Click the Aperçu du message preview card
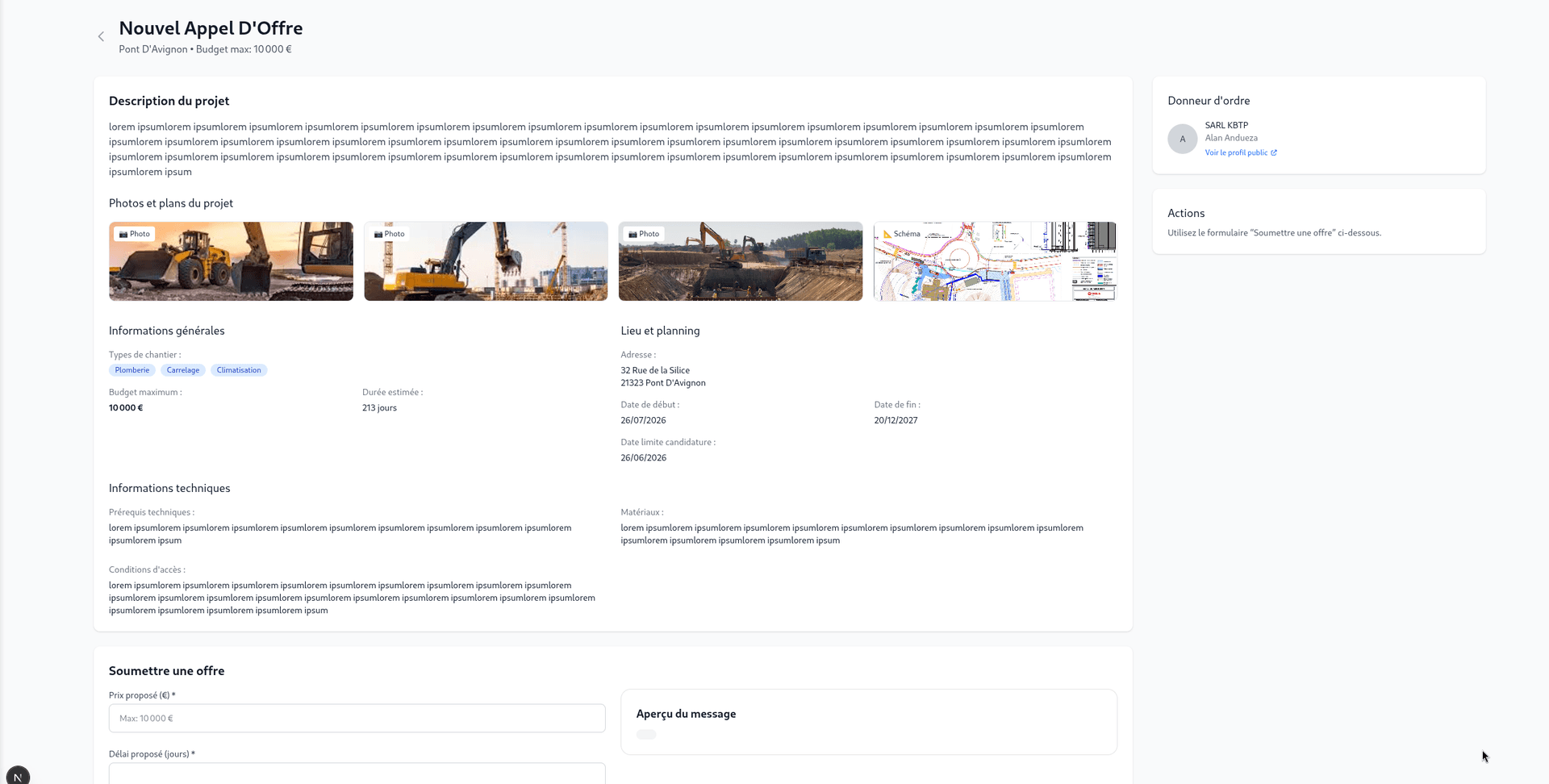The height and width of the screenshot is (784, 1549). pos(868,722)
